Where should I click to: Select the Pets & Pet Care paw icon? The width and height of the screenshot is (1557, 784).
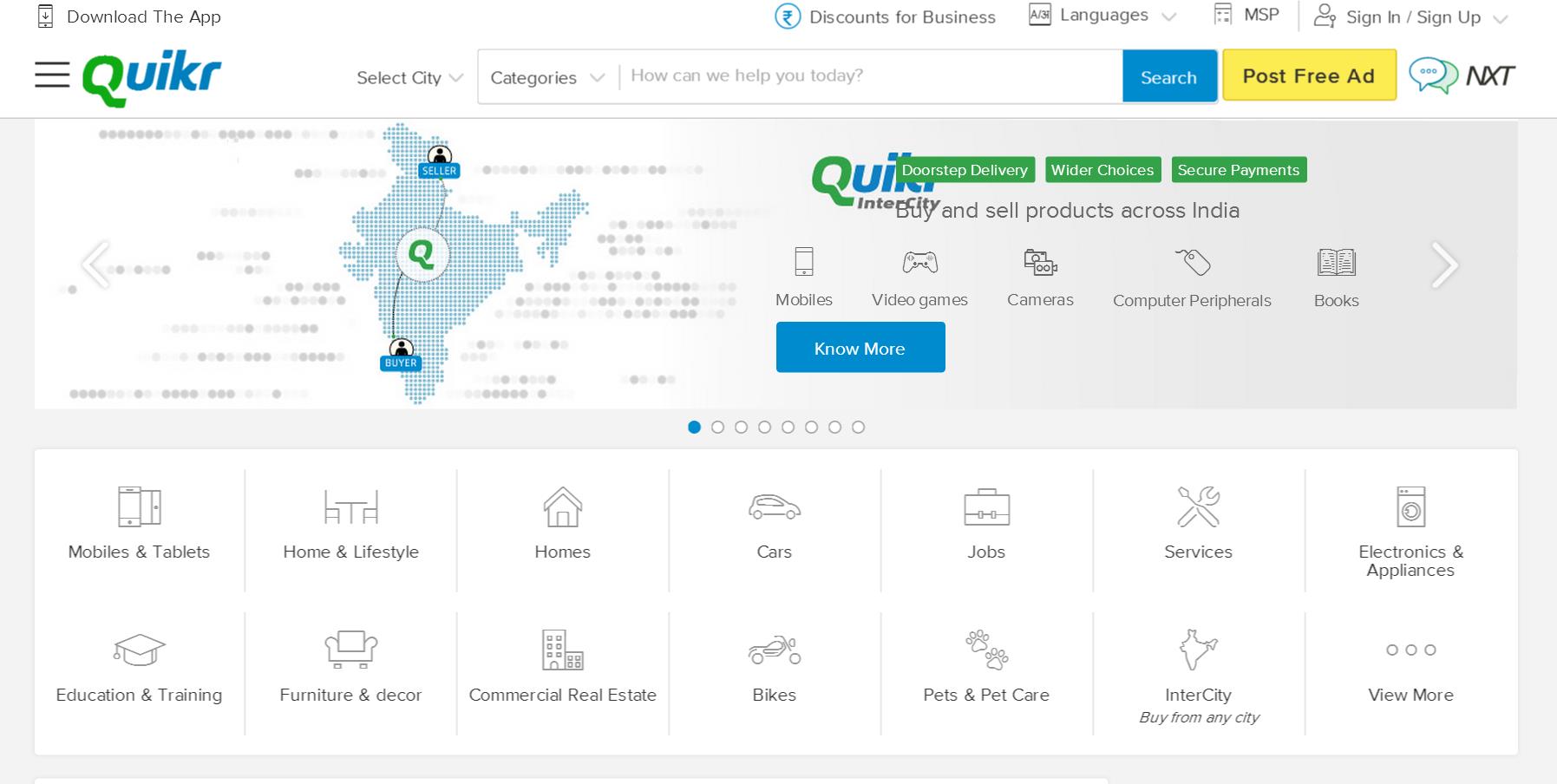coord(986,650)
